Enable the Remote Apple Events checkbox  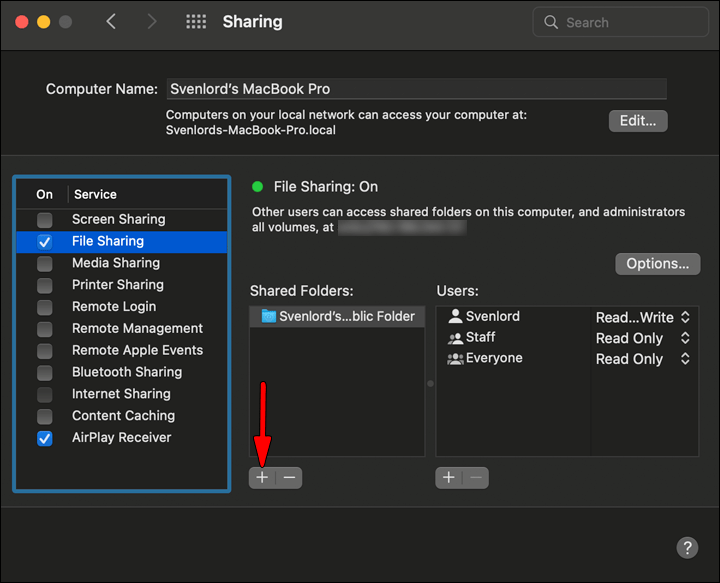click(x=45, y=351)
